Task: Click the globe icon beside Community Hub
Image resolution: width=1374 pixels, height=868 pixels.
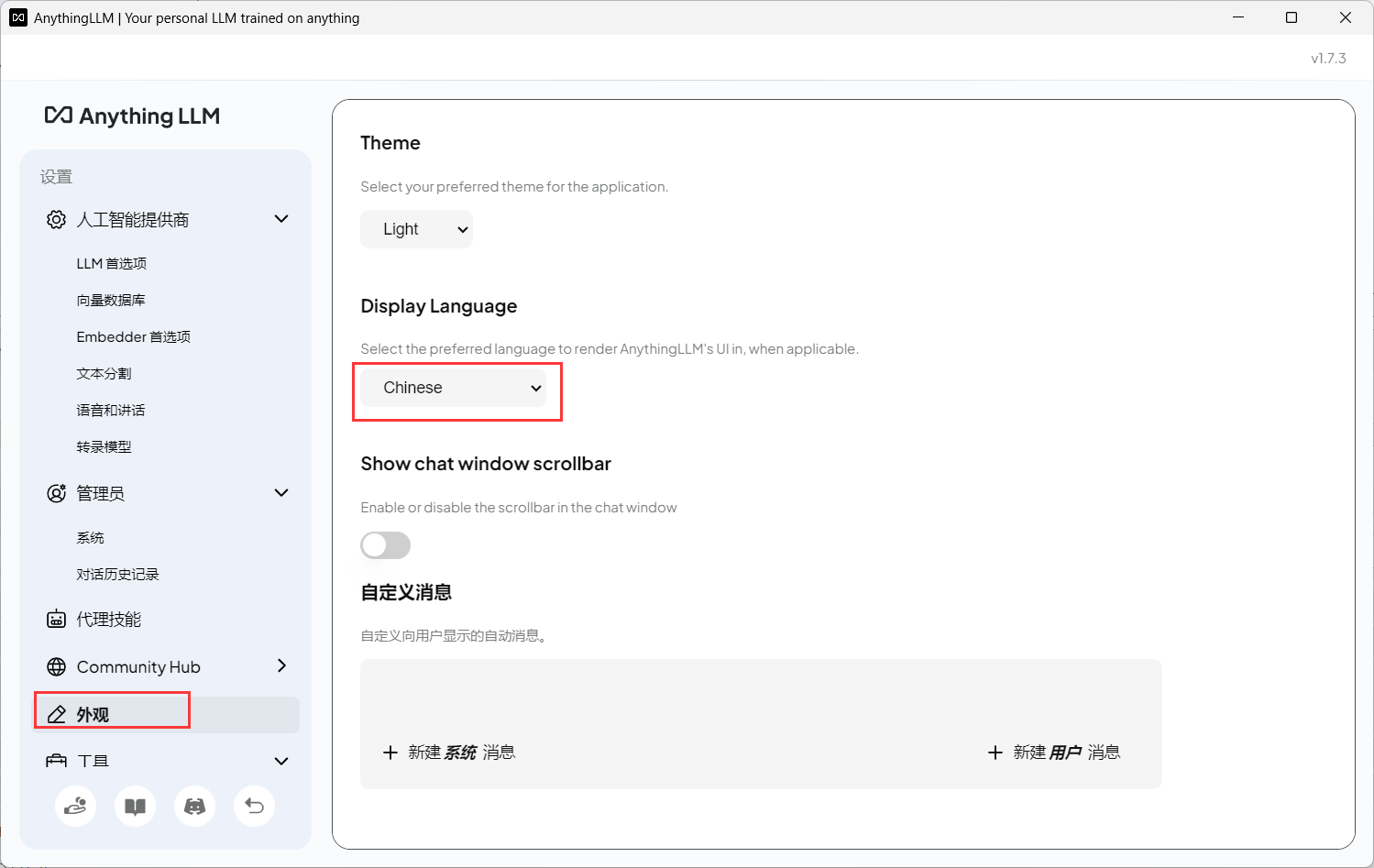Action: tap(56, 666)
